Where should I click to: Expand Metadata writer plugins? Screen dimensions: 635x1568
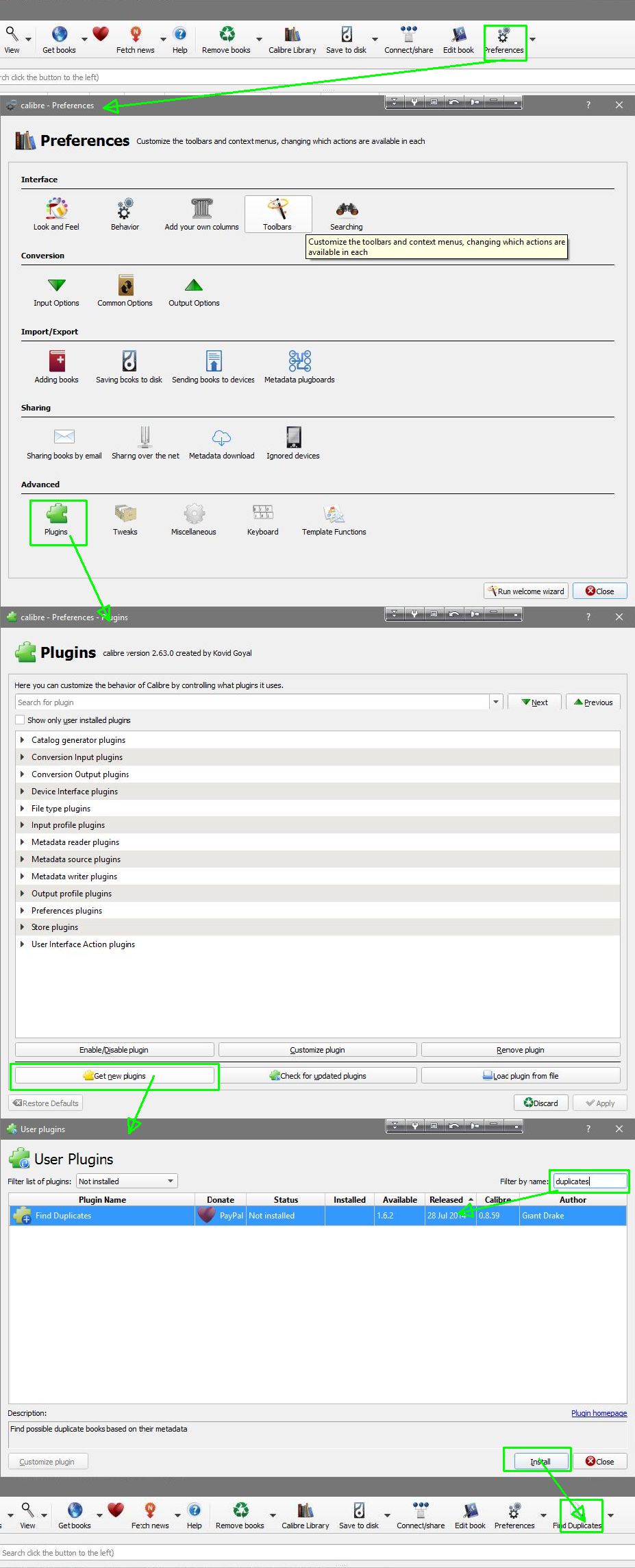[23, 876]
